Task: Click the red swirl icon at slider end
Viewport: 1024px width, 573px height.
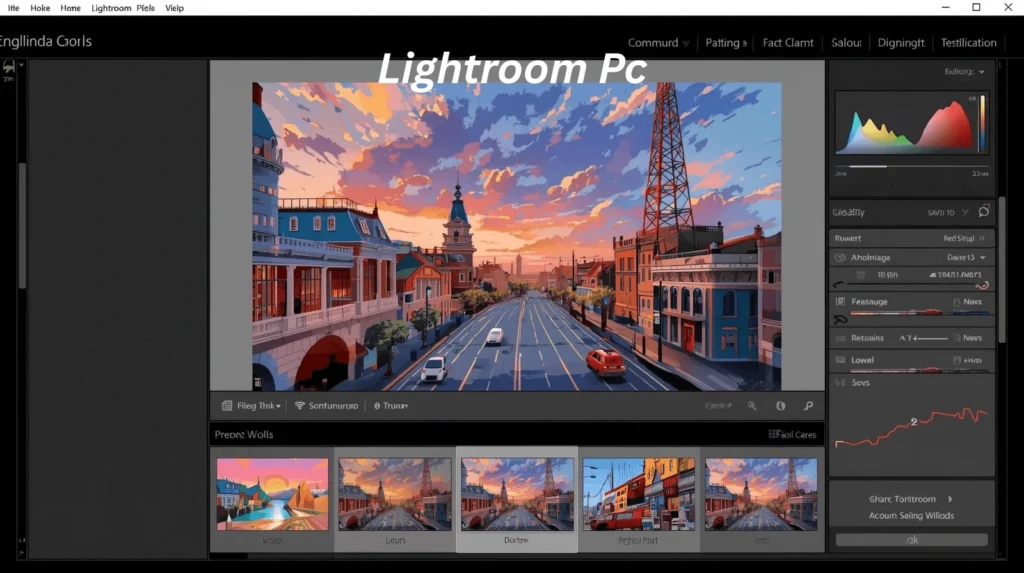Action: click(982, 285)
